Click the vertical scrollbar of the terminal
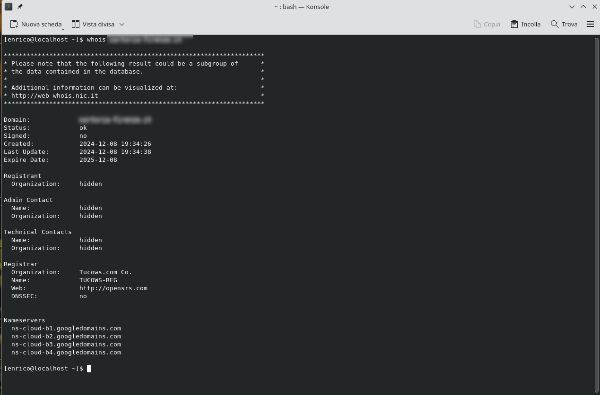Viewport: 600px width, 395px height. coord(597,214)
